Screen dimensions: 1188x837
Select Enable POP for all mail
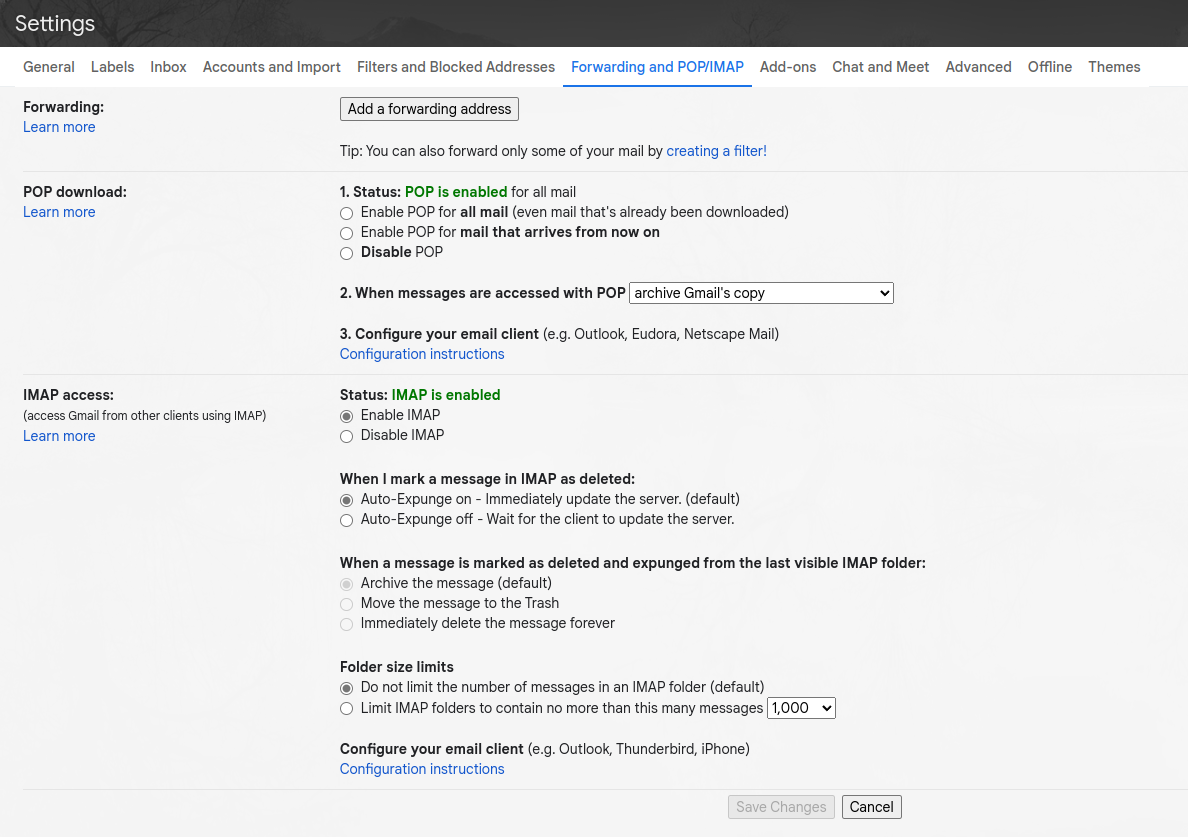point(346,213)
